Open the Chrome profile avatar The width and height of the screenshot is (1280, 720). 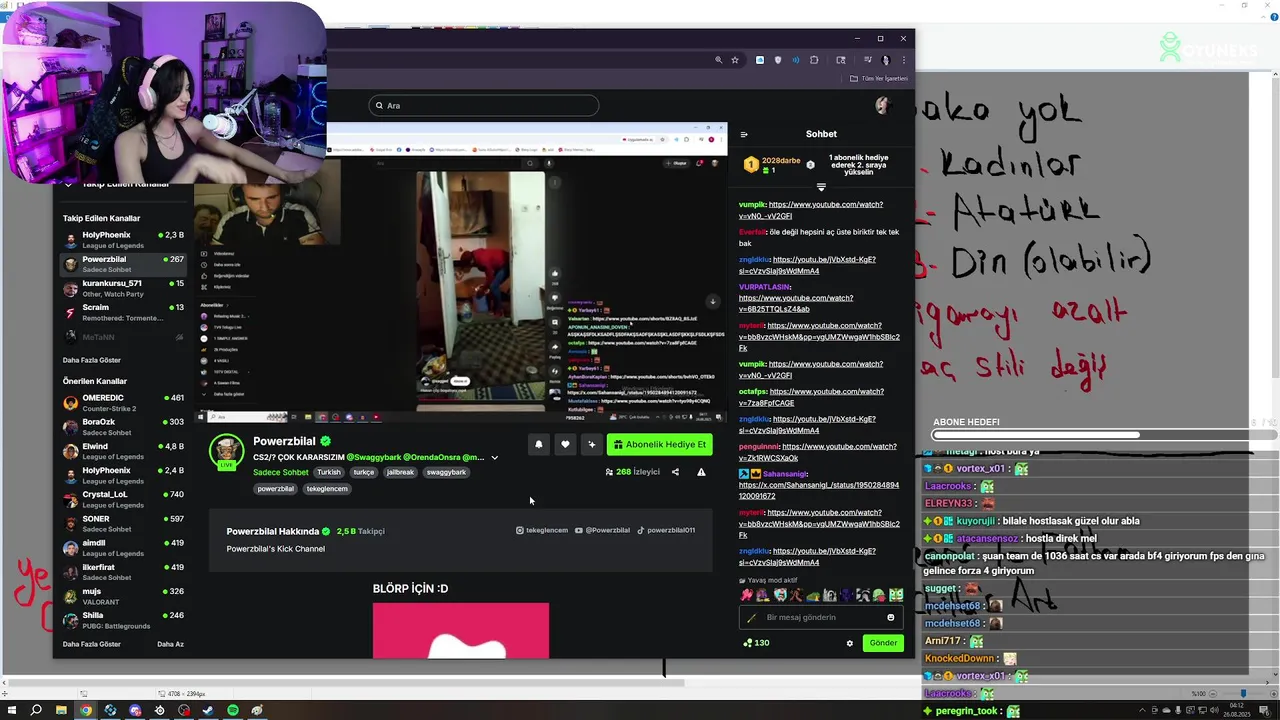click(x=885, y=60)
